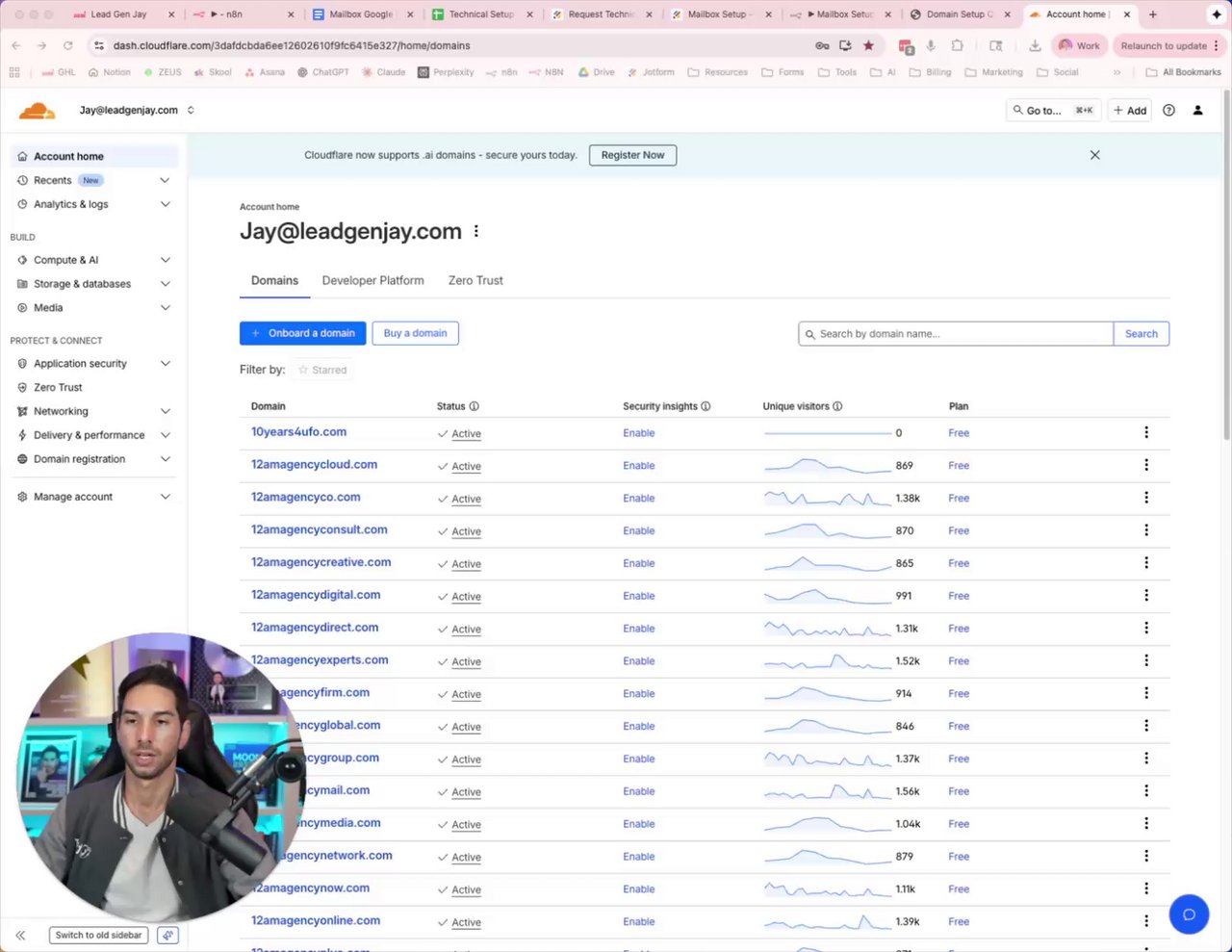
Task: Open account options three-dot menu beside title
Action: coord(475,231)
